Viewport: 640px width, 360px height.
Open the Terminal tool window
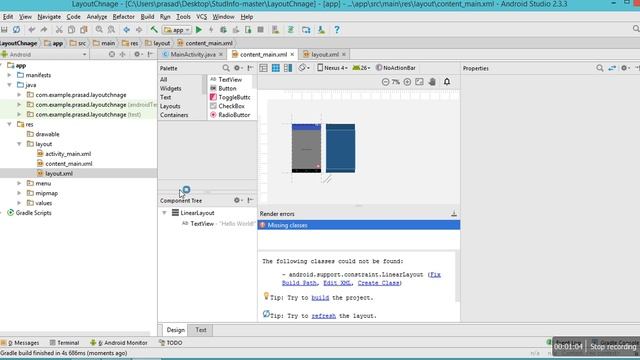64,343
